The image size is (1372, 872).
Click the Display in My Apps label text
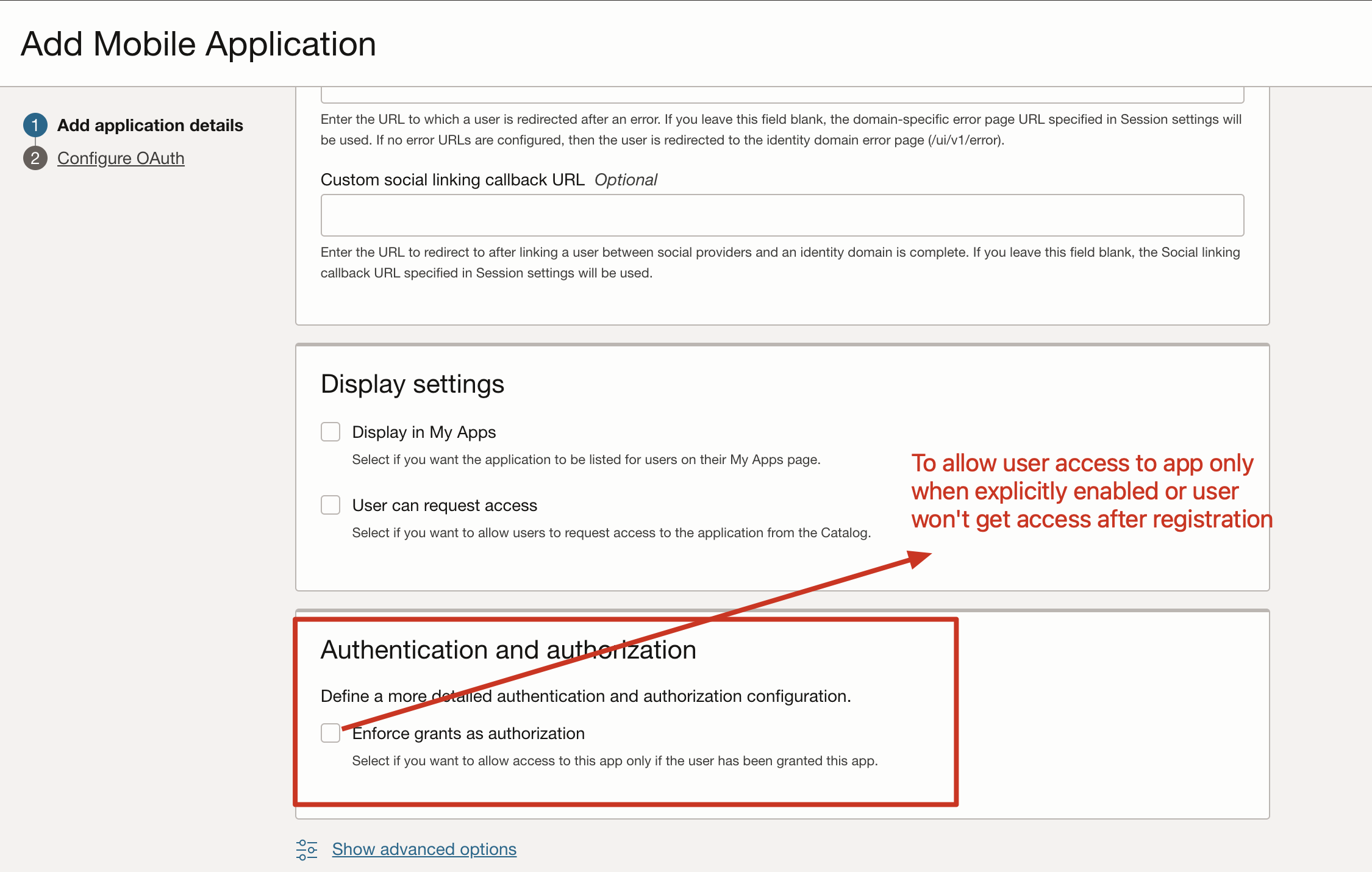click(424, 432)
